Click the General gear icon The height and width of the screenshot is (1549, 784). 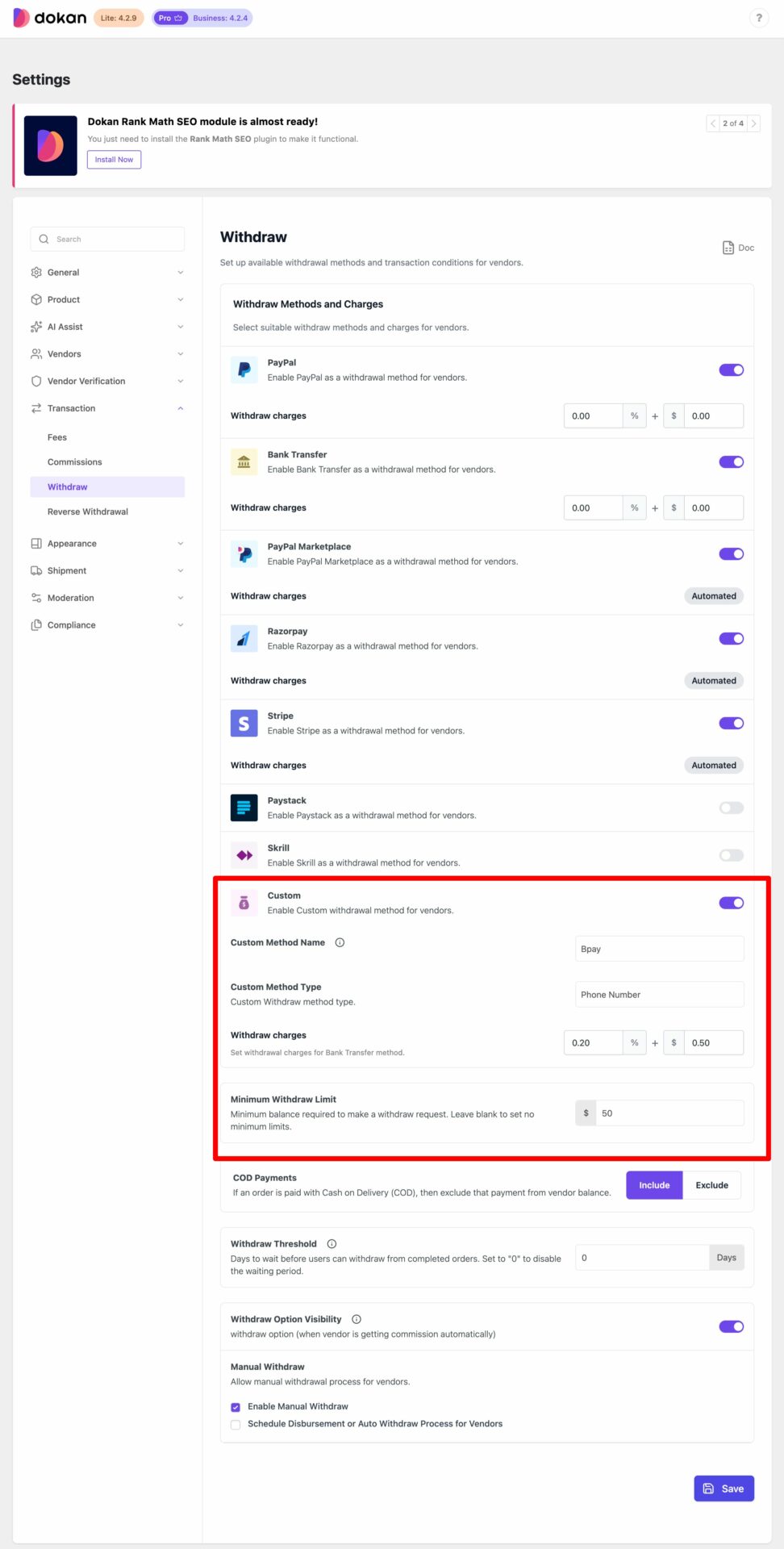click(x=36, y=273)
